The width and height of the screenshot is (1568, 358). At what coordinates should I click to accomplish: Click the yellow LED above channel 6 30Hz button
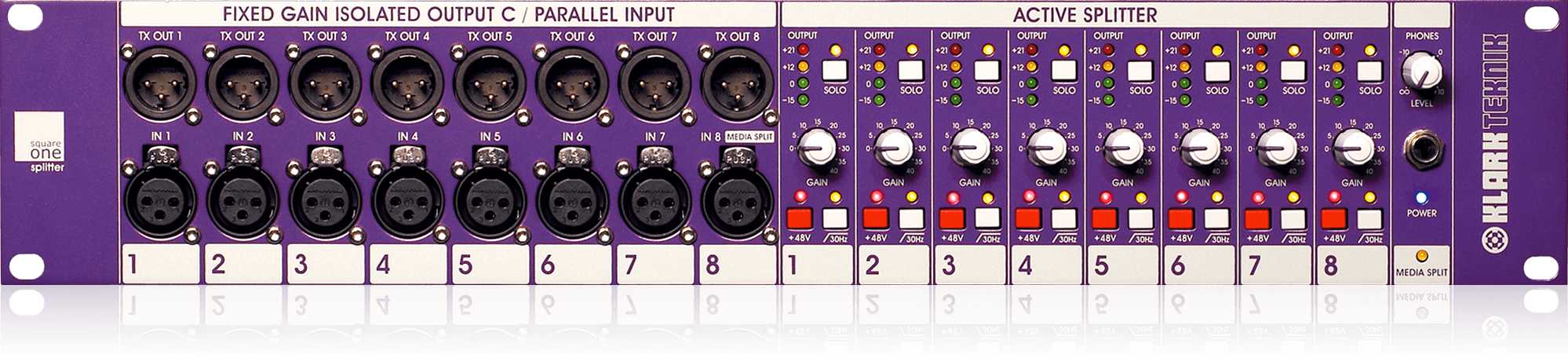1218,196
